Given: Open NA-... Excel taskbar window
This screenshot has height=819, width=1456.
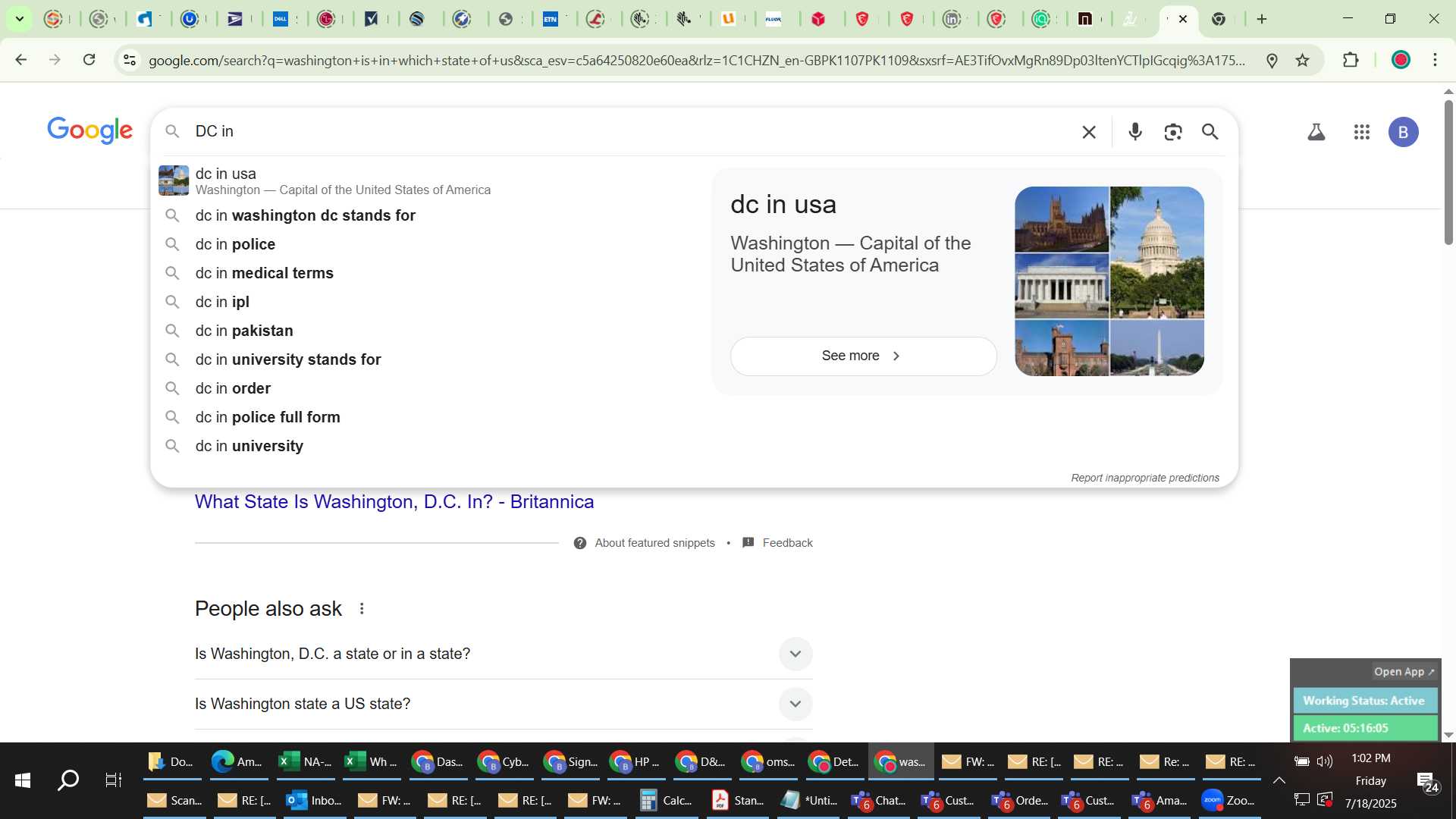Looking at the screenshot, I should pos(305,761).
